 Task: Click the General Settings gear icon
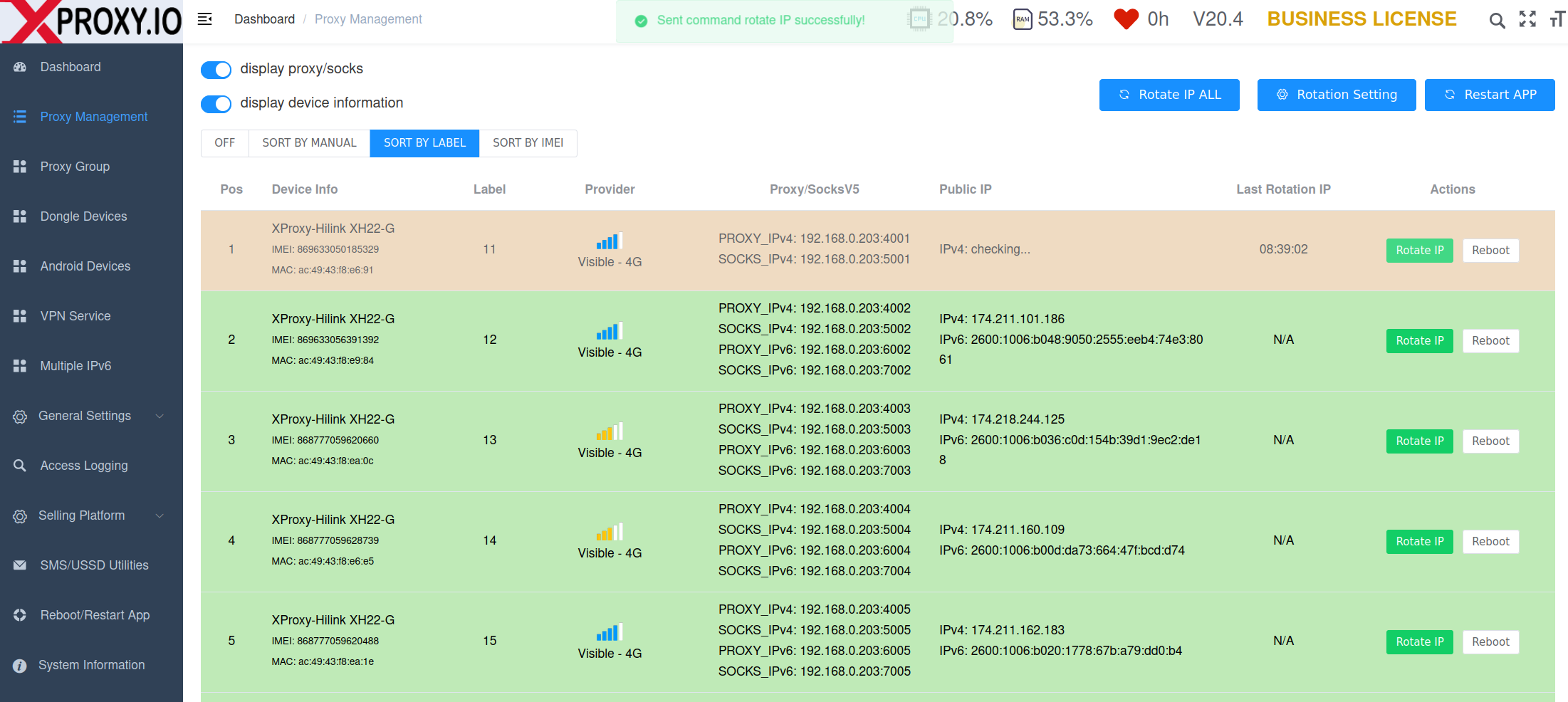tap(20, 417)
